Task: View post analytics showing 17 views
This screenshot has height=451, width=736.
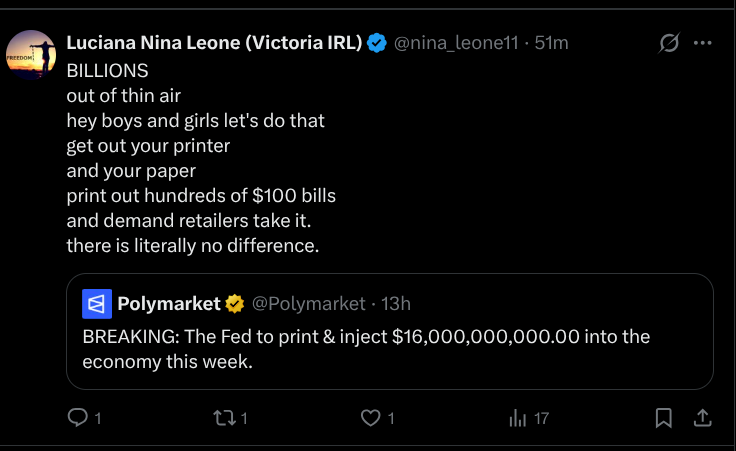Action: point(517,418)
